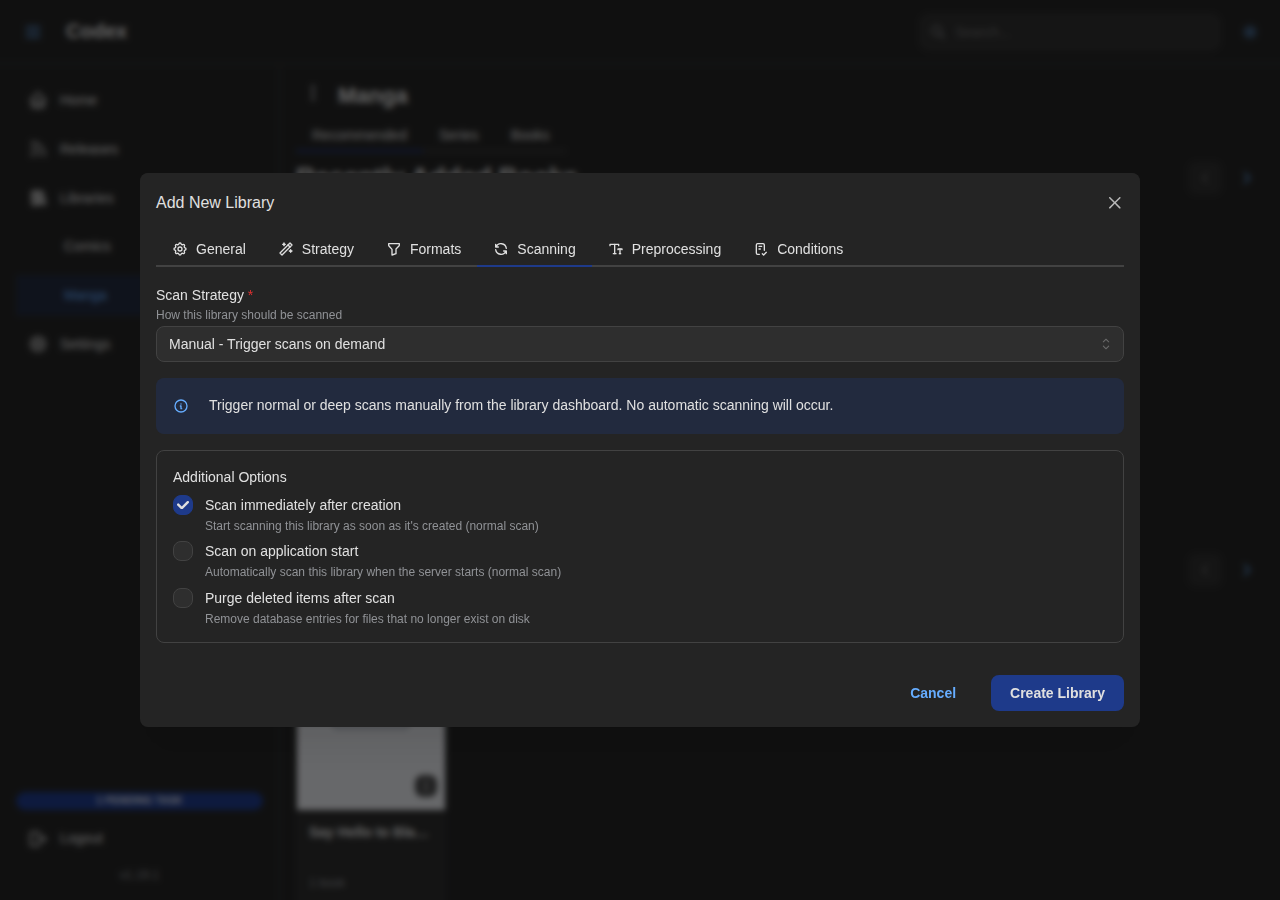Viewport: 1280px width, 900px height.
Task: Click 'Automatically scan this library' description text
Action: click(383, 572)
